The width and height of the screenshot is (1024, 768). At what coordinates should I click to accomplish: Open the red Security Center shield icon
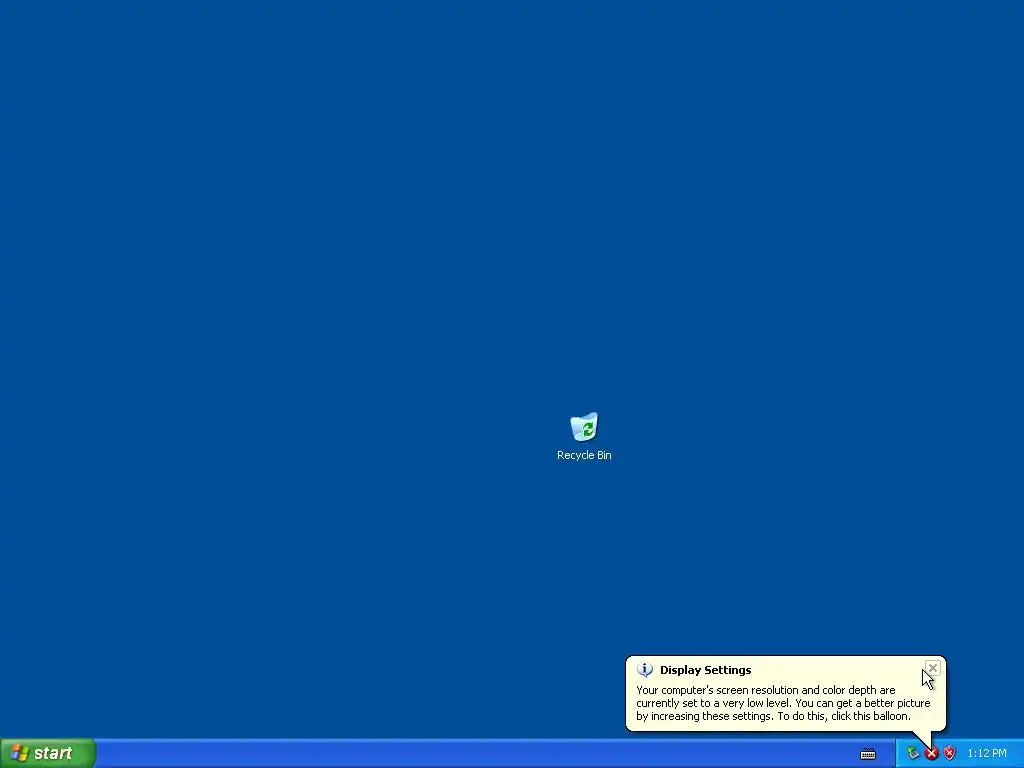[x=950, y=754]
